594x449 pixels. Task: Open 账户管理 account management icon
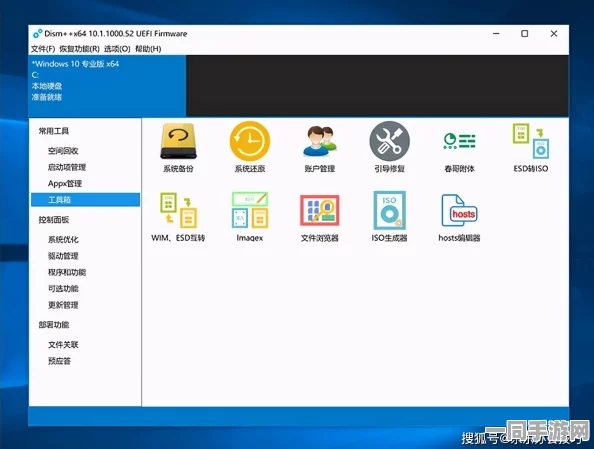[320, 141]
